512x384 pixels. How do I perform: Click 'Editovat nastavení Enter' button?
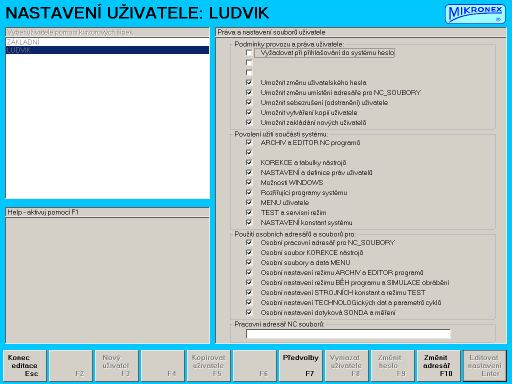[485, 365]
